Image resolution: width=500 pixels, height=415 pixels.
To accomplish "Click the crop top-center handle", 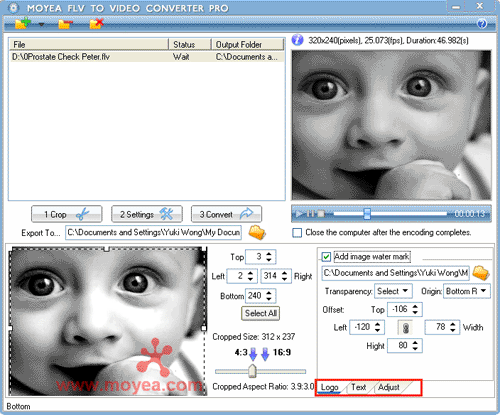I will [107, 249].
